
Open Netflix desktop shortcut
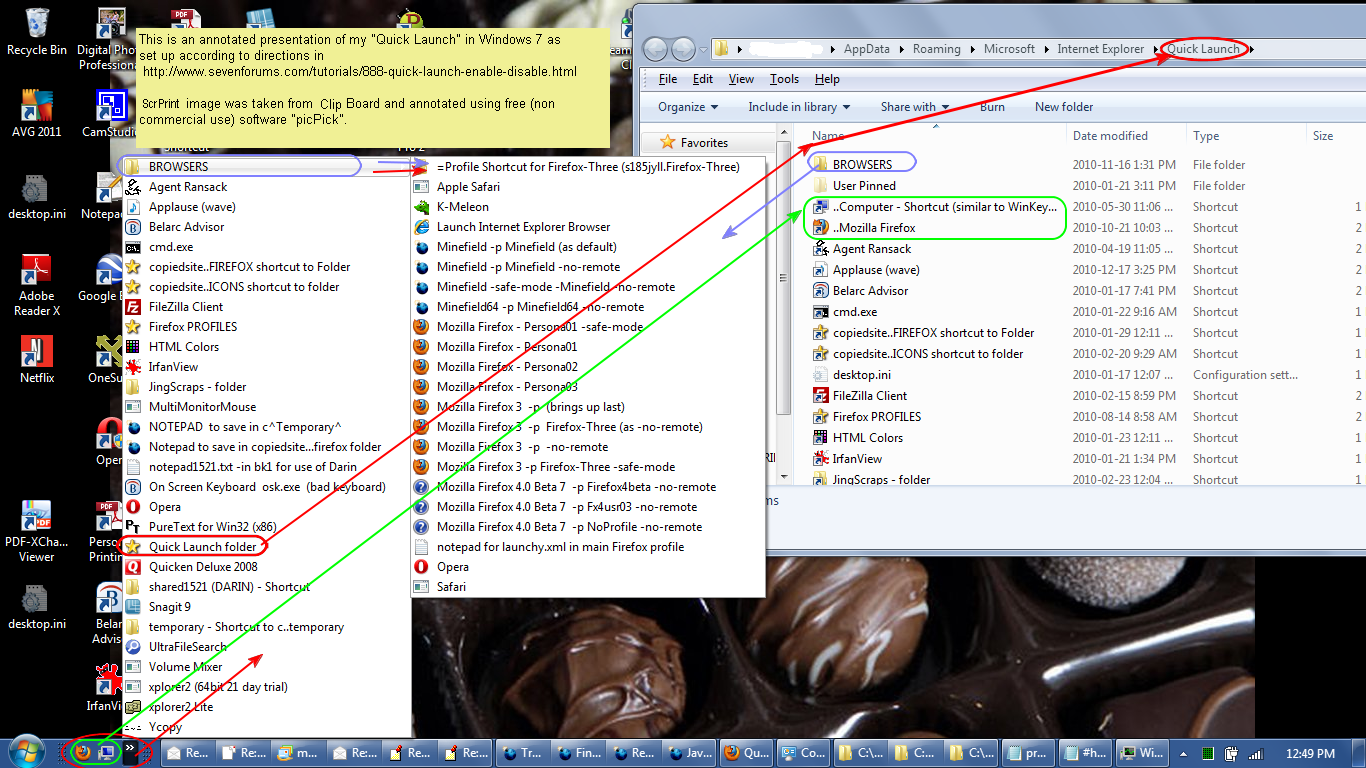[x=37, y=359]
